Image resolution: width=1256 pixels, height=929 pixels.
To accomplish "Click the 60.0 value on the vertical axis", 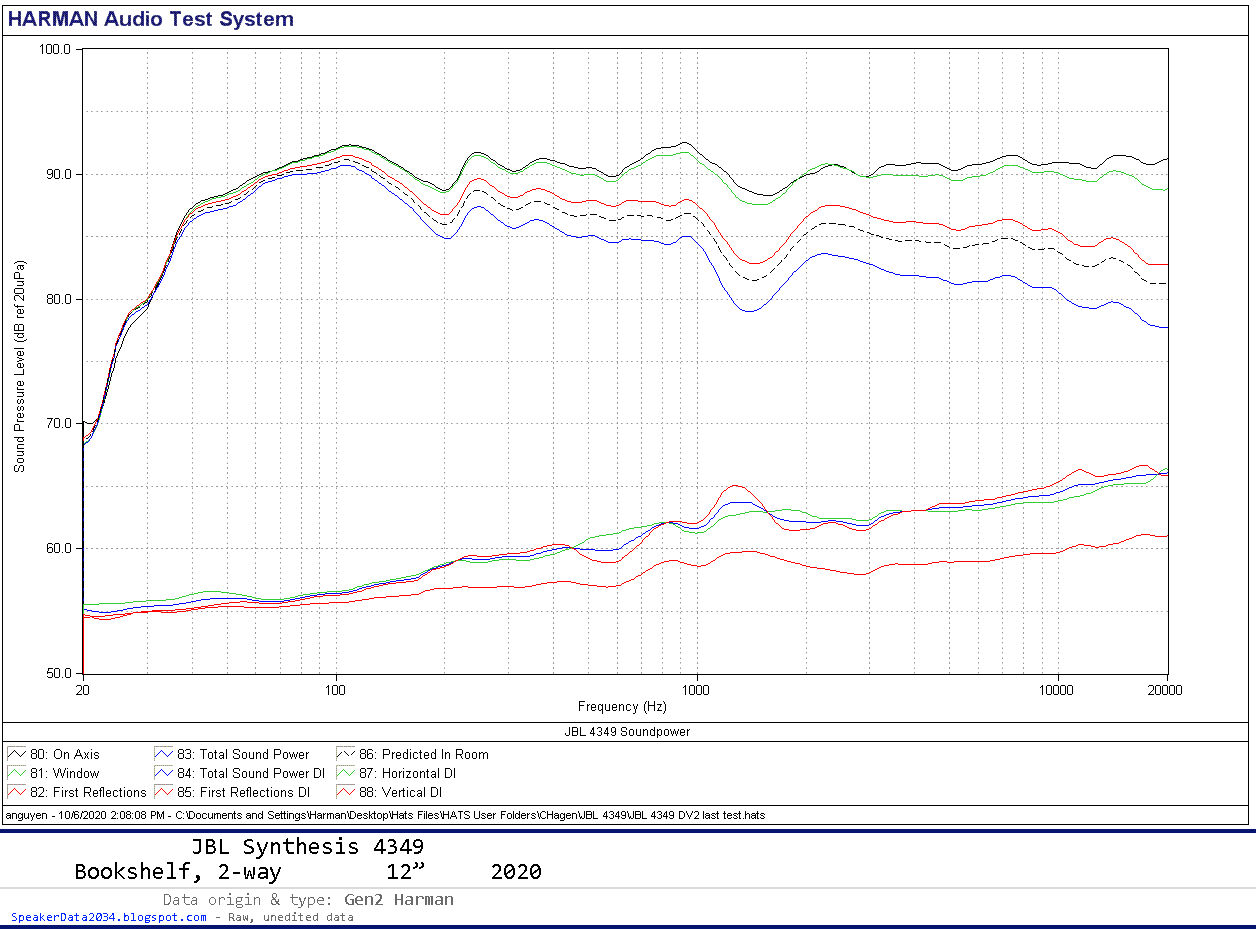I will point(57,549).
